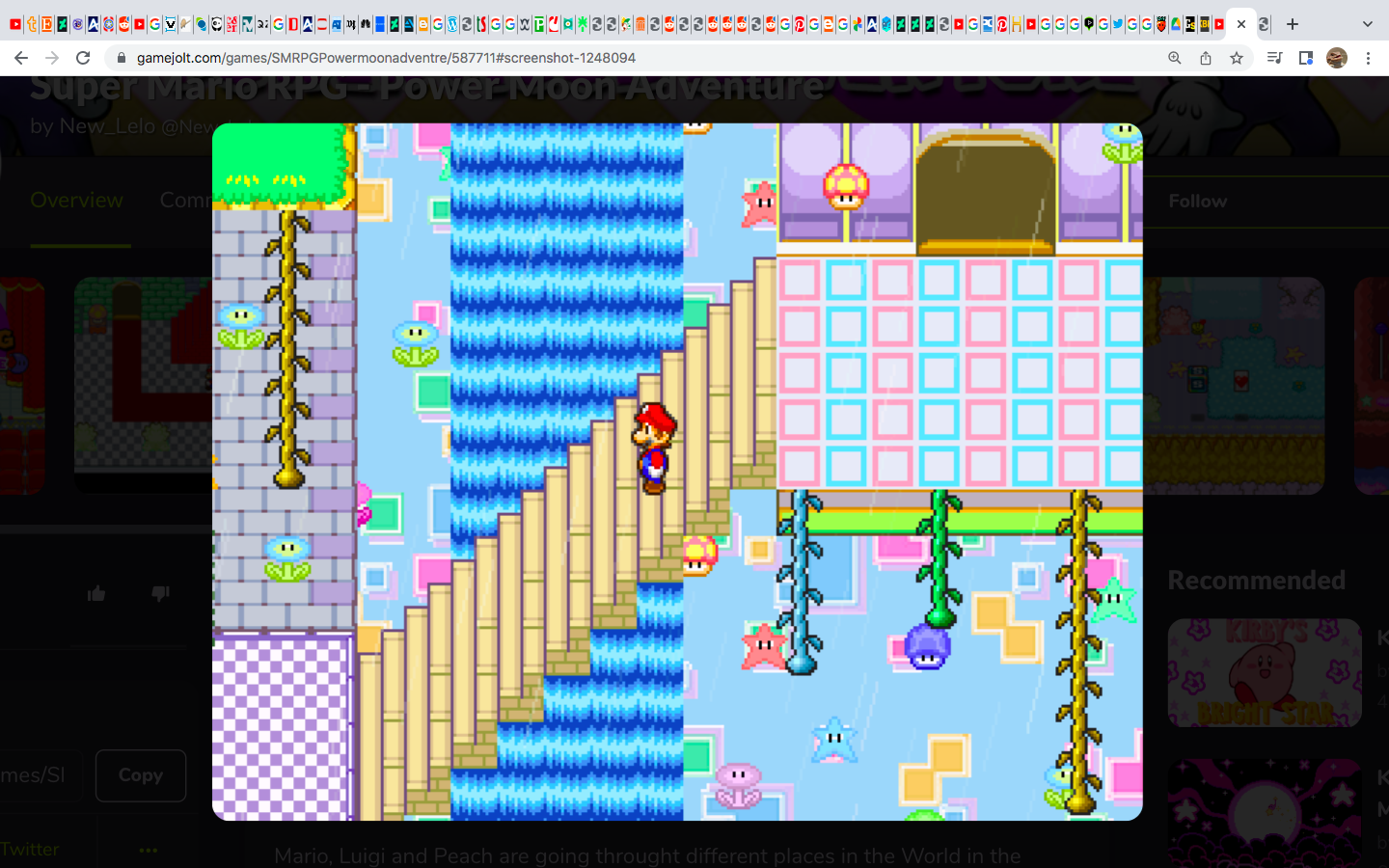Switch to the Twitter bird tab
Image resolution: width=1389 pixels, height=868 pixels.
(1118, 24)
